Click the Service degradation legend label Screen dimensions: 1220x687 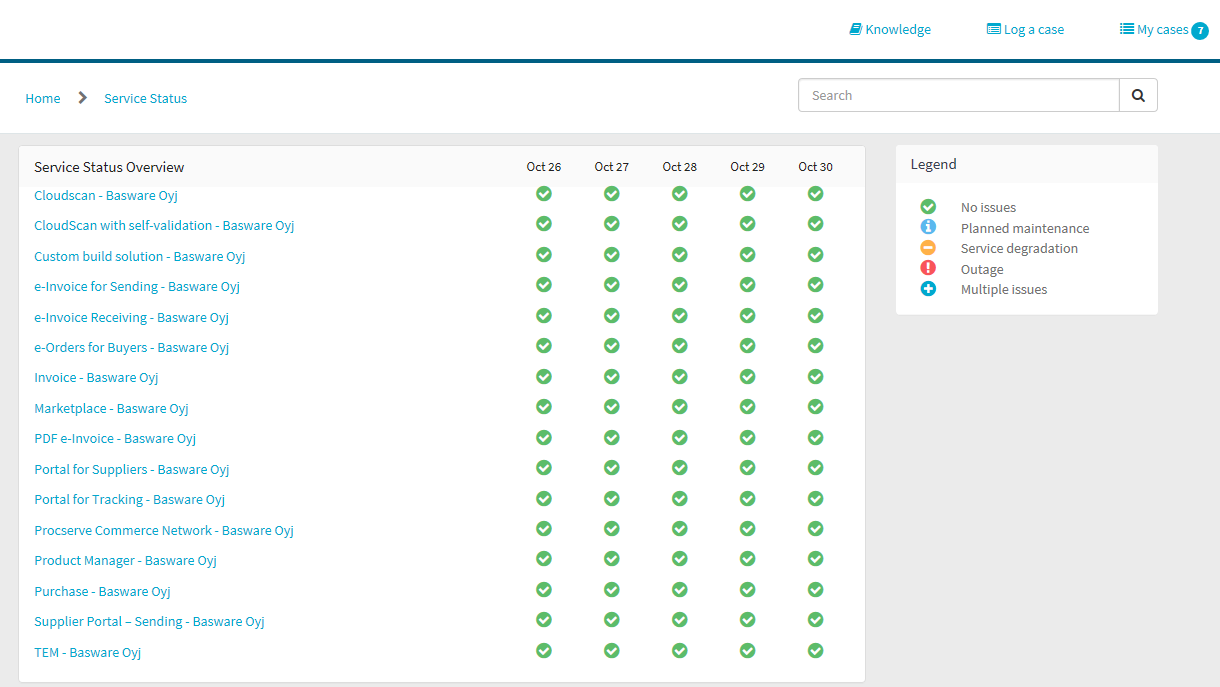pos(1019,249)
